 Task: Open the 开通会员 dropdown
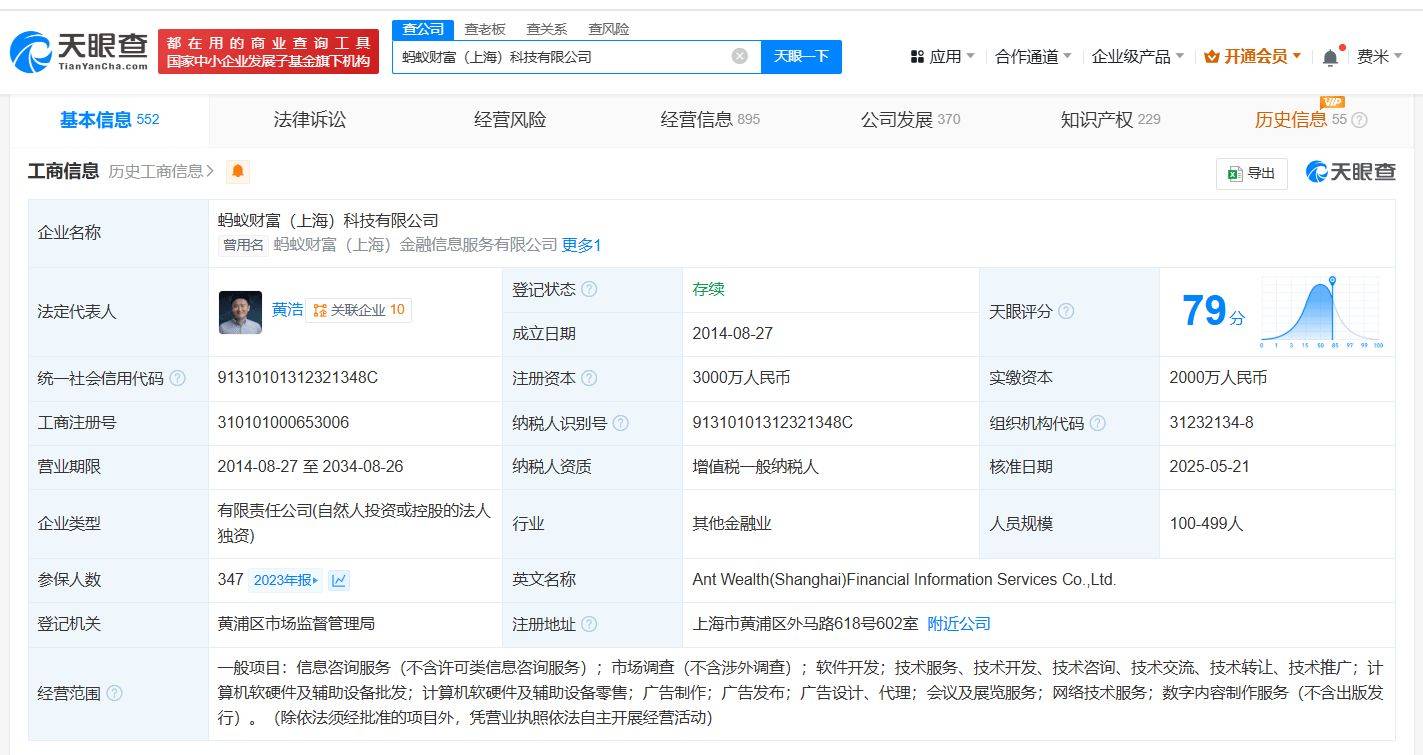(1253, 57)
